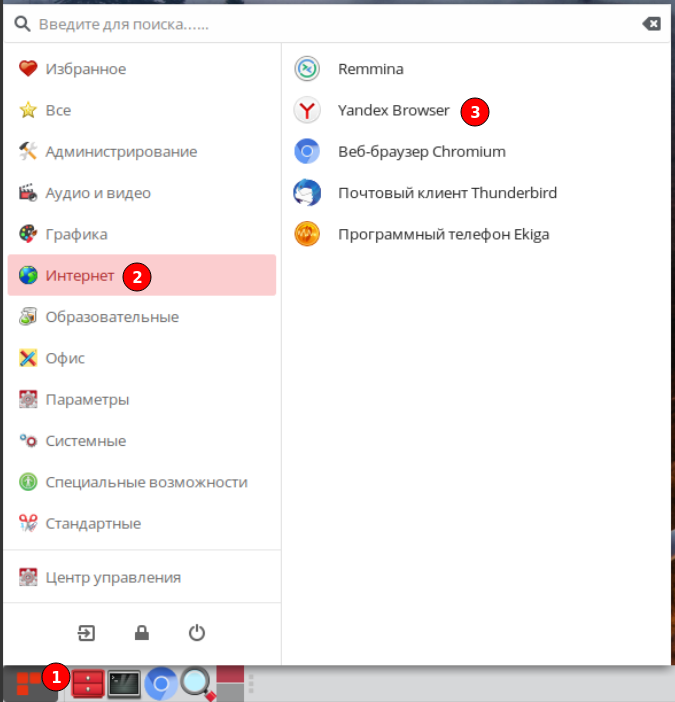Click the power off icon
The image size is (675, 702).
[197, 633]
